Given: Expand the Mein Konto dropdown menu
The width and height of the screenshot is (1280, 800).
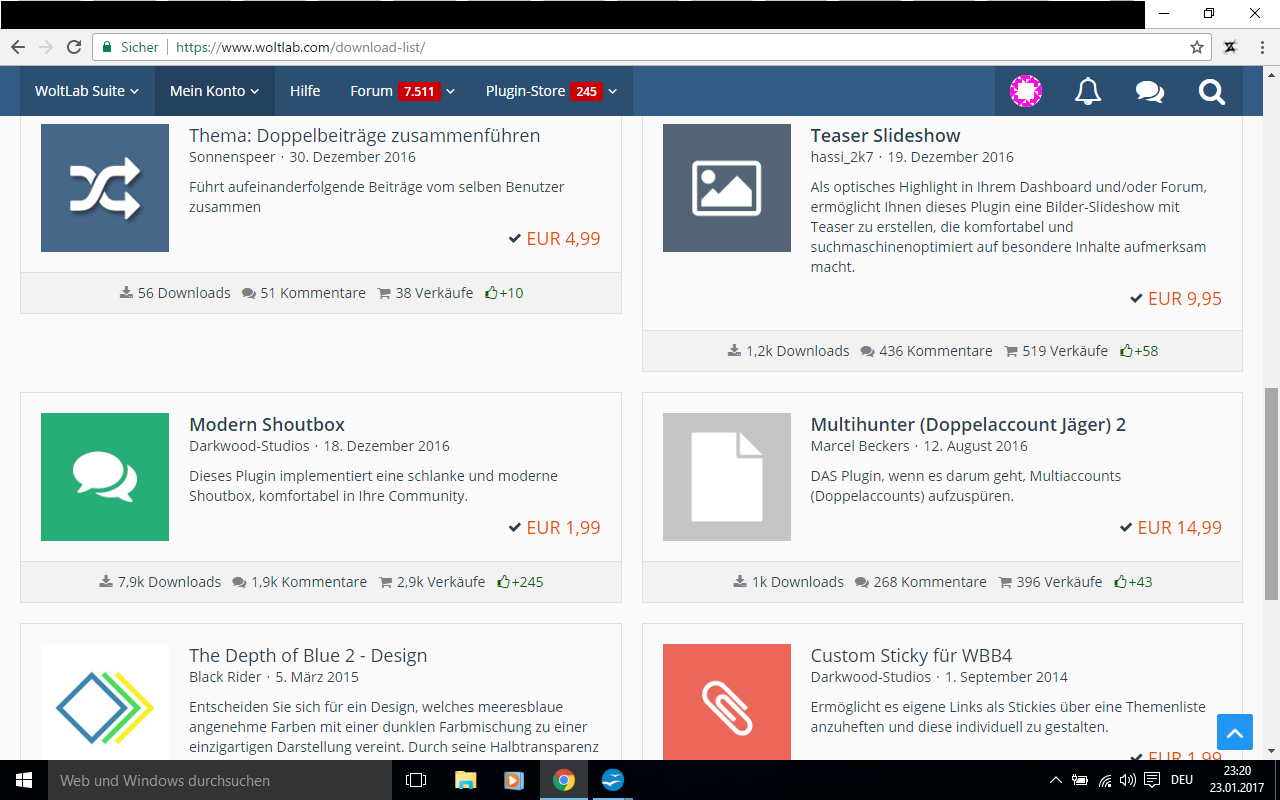Looking at the screenshot, I should pyautogui.click(x=214, y=91).
